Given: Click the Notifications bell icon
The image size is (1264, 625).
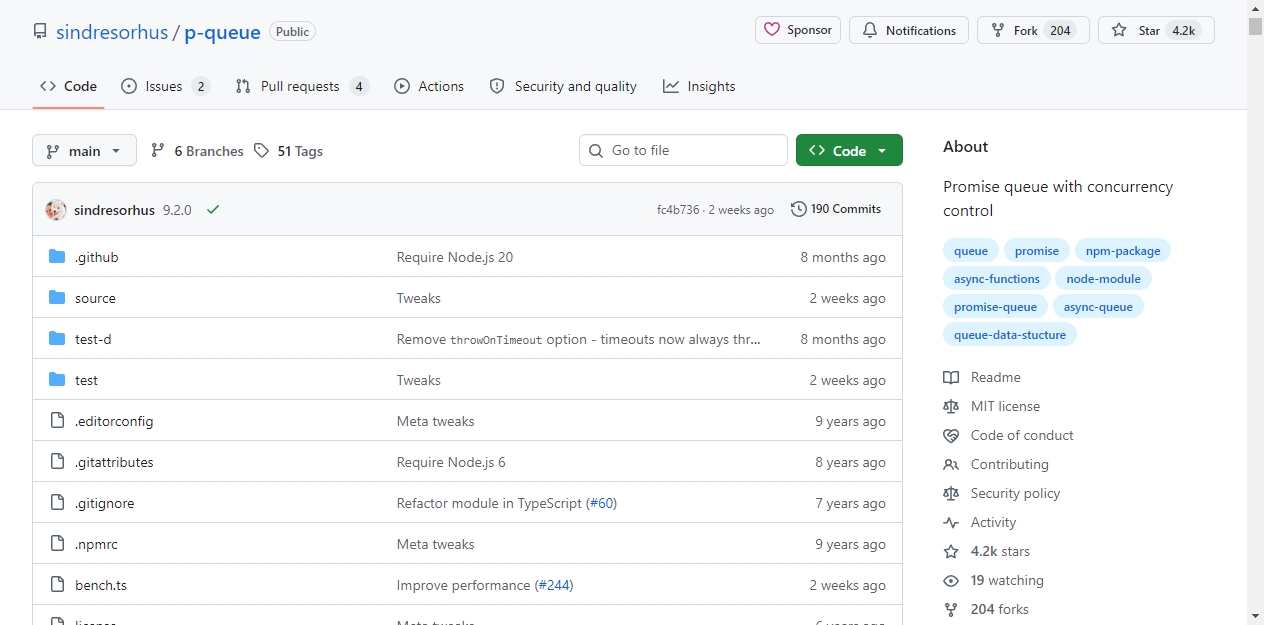Looking at the screenshot, I should [870, 30].
